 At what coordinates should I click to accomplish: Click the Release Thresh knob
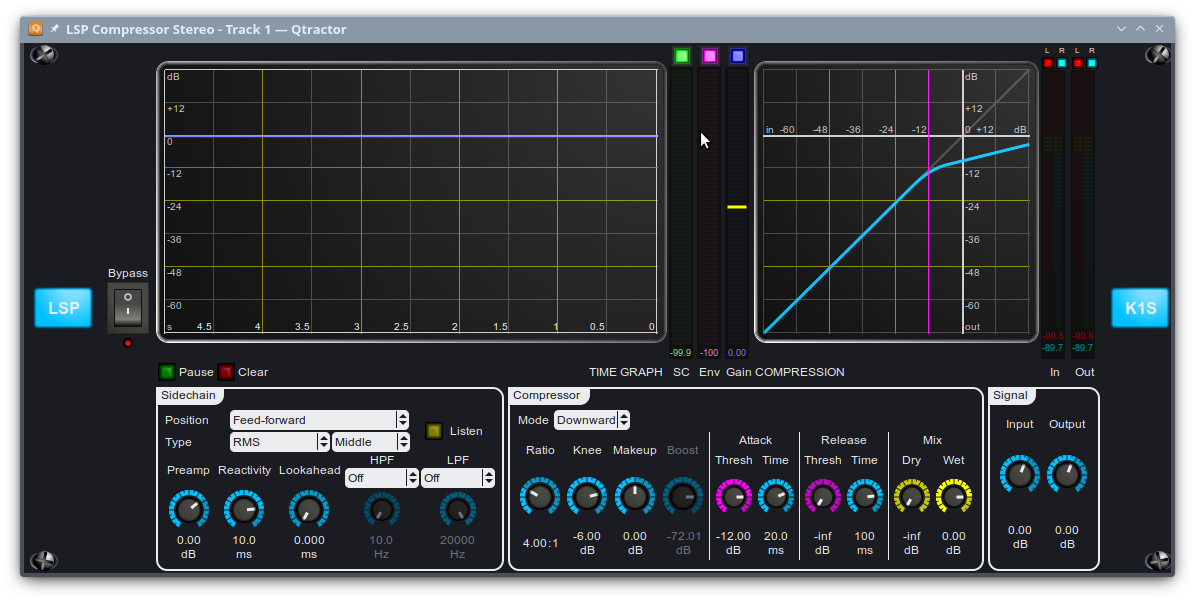pos(822,497)
